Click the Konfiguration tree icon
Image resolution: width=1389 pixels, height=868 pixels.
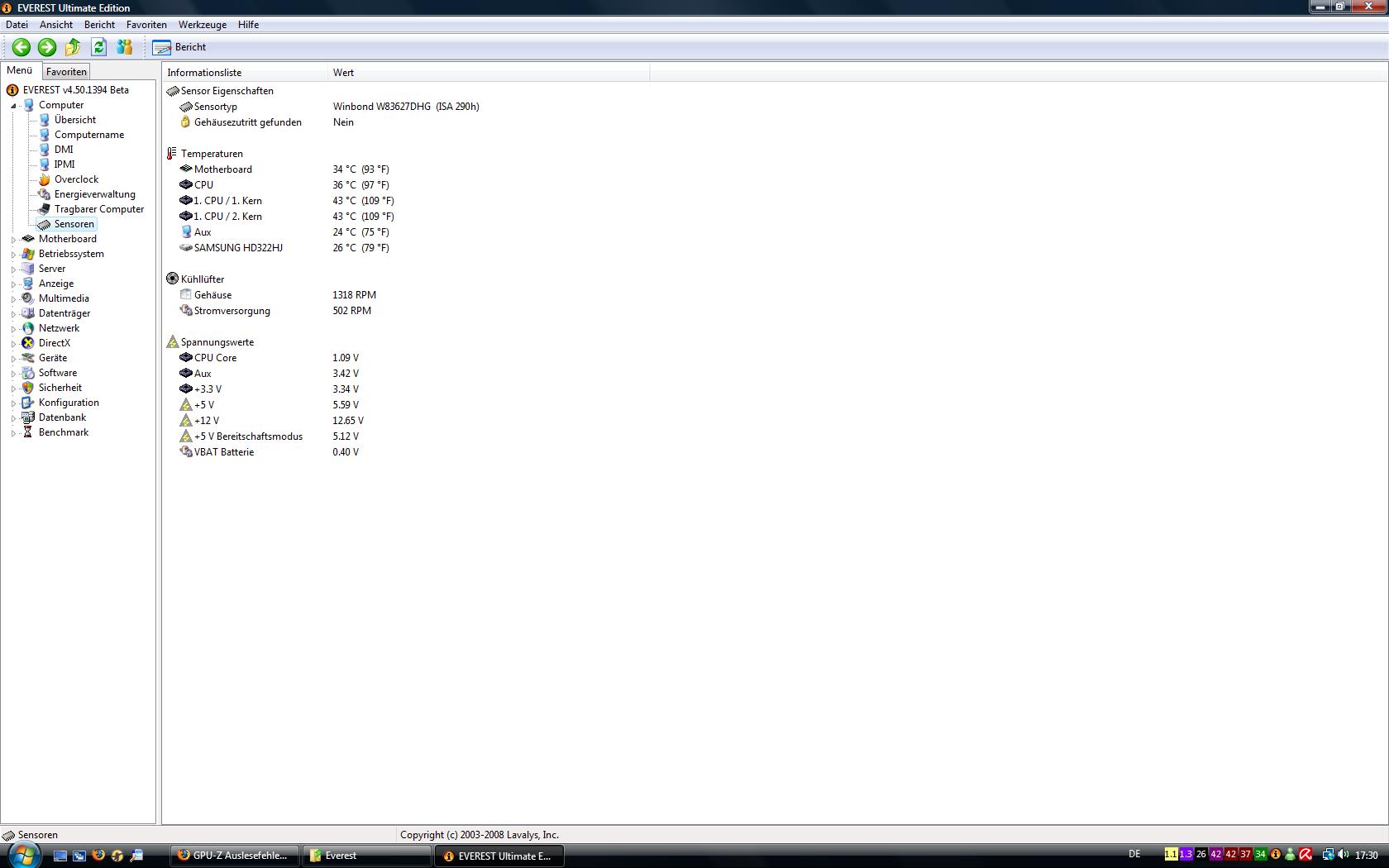point(28,403)
